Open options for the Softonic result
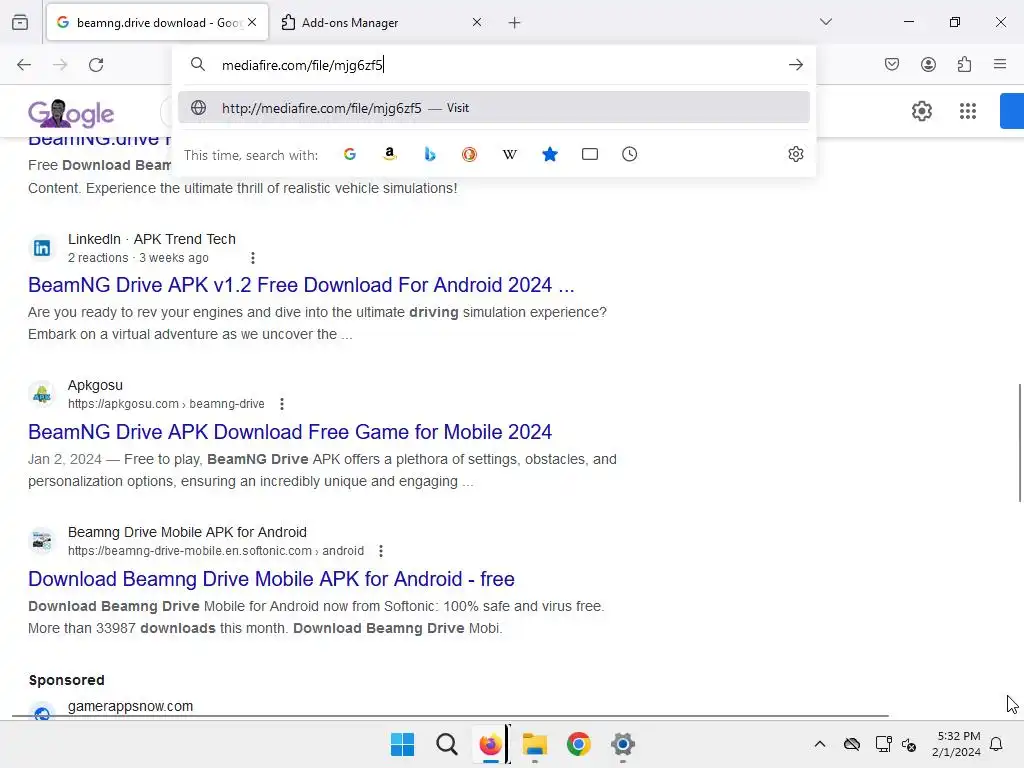 point(381,551)
